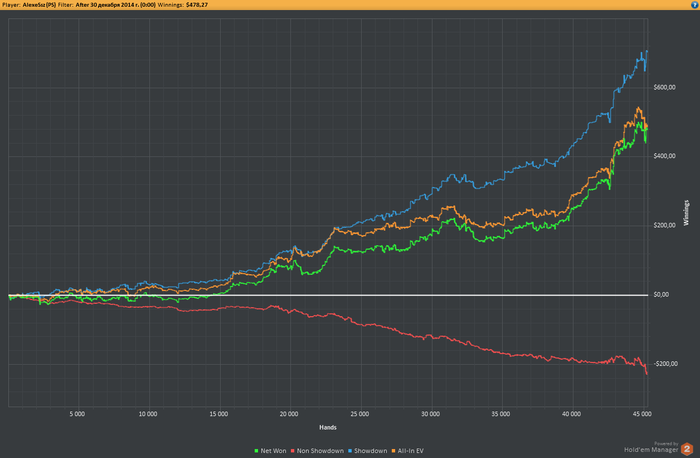Select the 10 000 hands tick label
Image resolution: width=700 pixels, height=458 pixels.
pos(148,414)
